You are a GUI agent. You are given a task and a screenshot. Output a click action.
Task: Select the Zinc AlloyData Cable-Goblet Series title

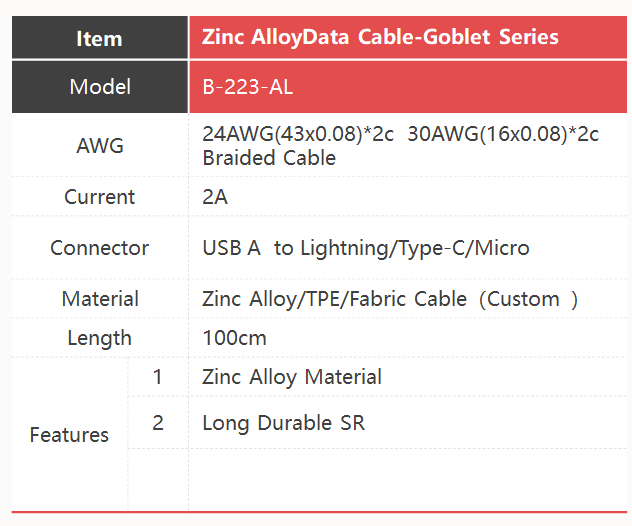point(380,37)
